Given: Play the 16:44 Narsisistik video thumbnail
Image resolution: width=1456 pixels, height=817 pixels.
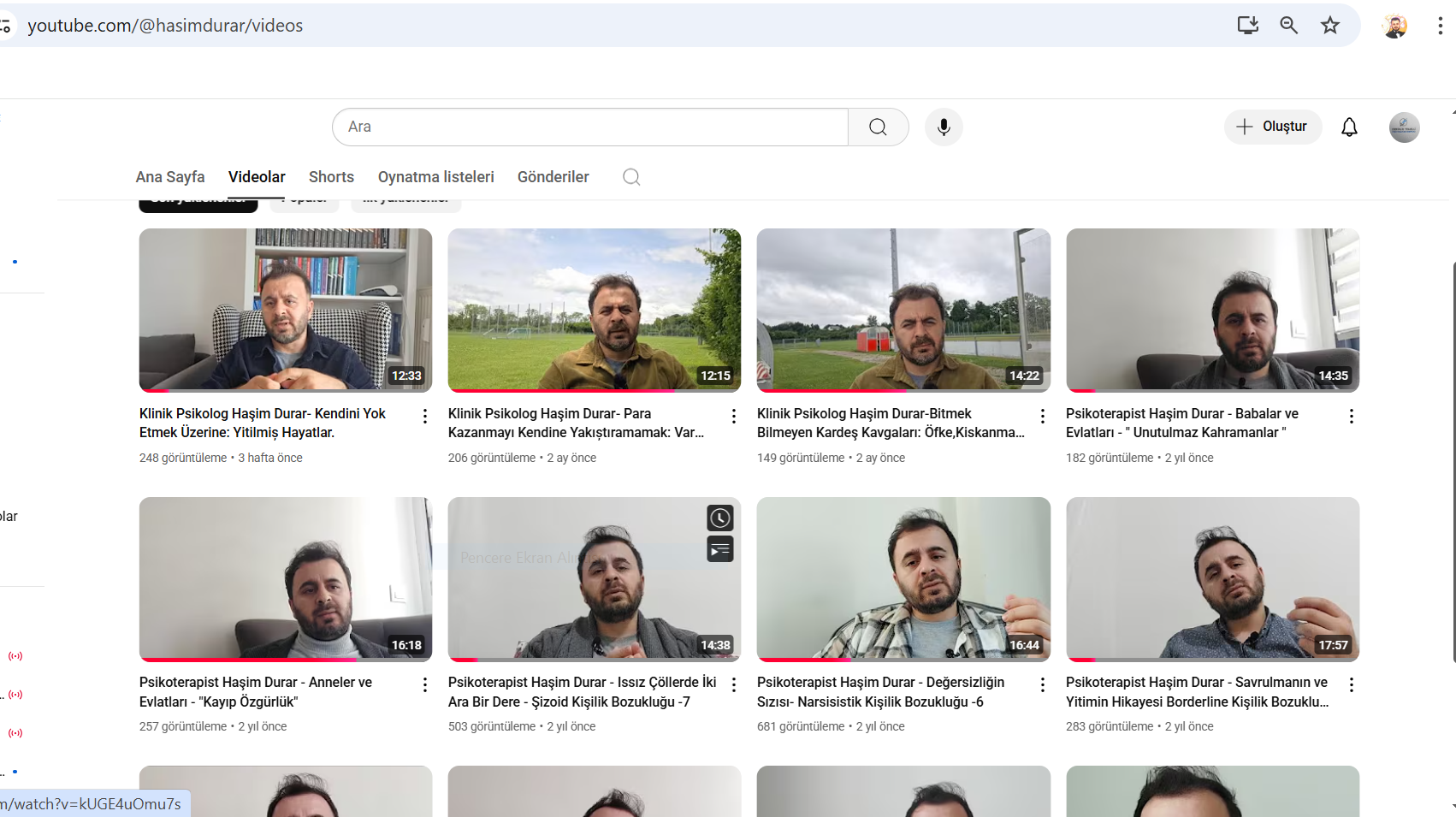Looking at the screenshot, I should tap(903, 579).
